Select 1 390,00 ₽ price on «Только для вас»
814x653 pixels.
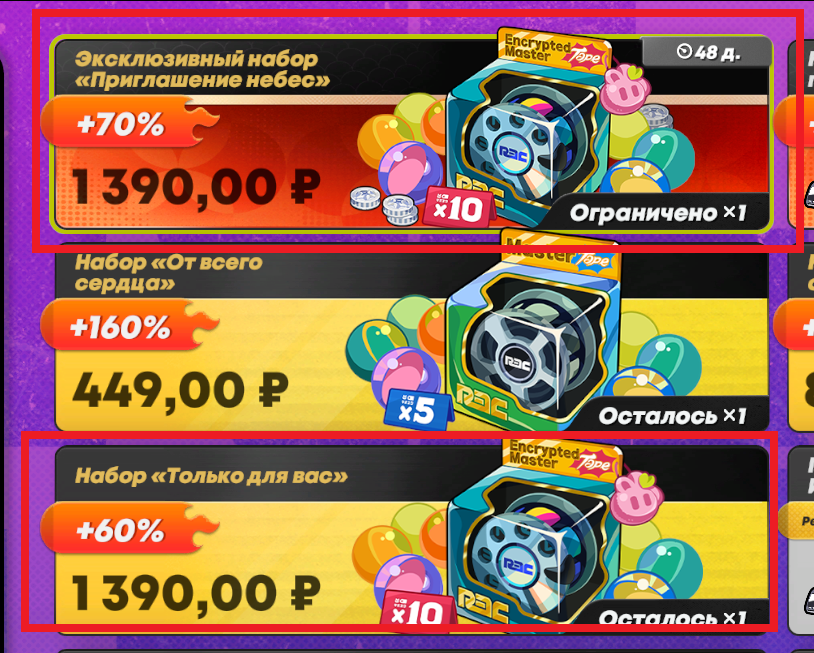tap(196, 593)
